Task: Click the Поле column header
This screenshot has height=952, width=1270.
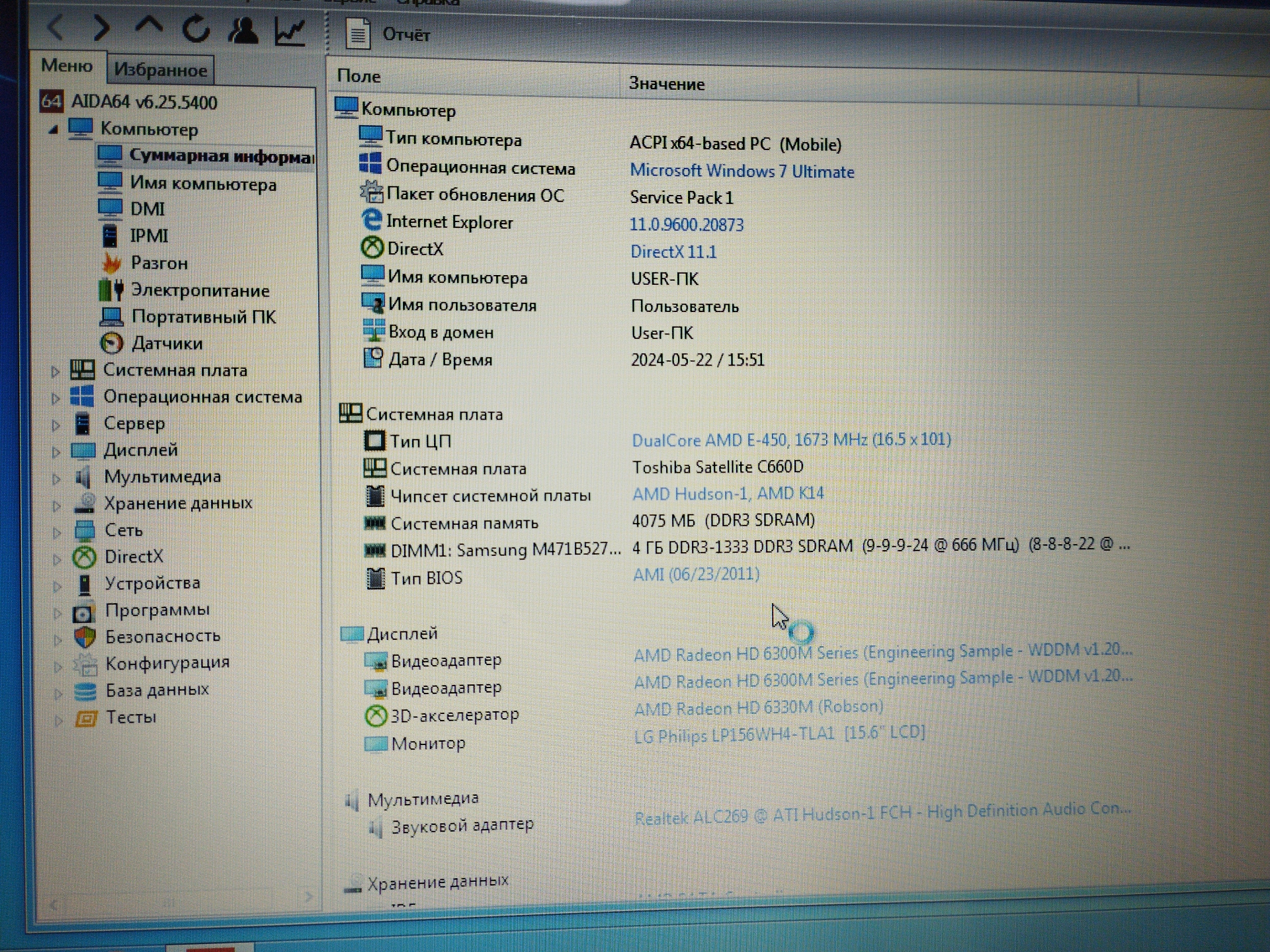Action: 474,78
